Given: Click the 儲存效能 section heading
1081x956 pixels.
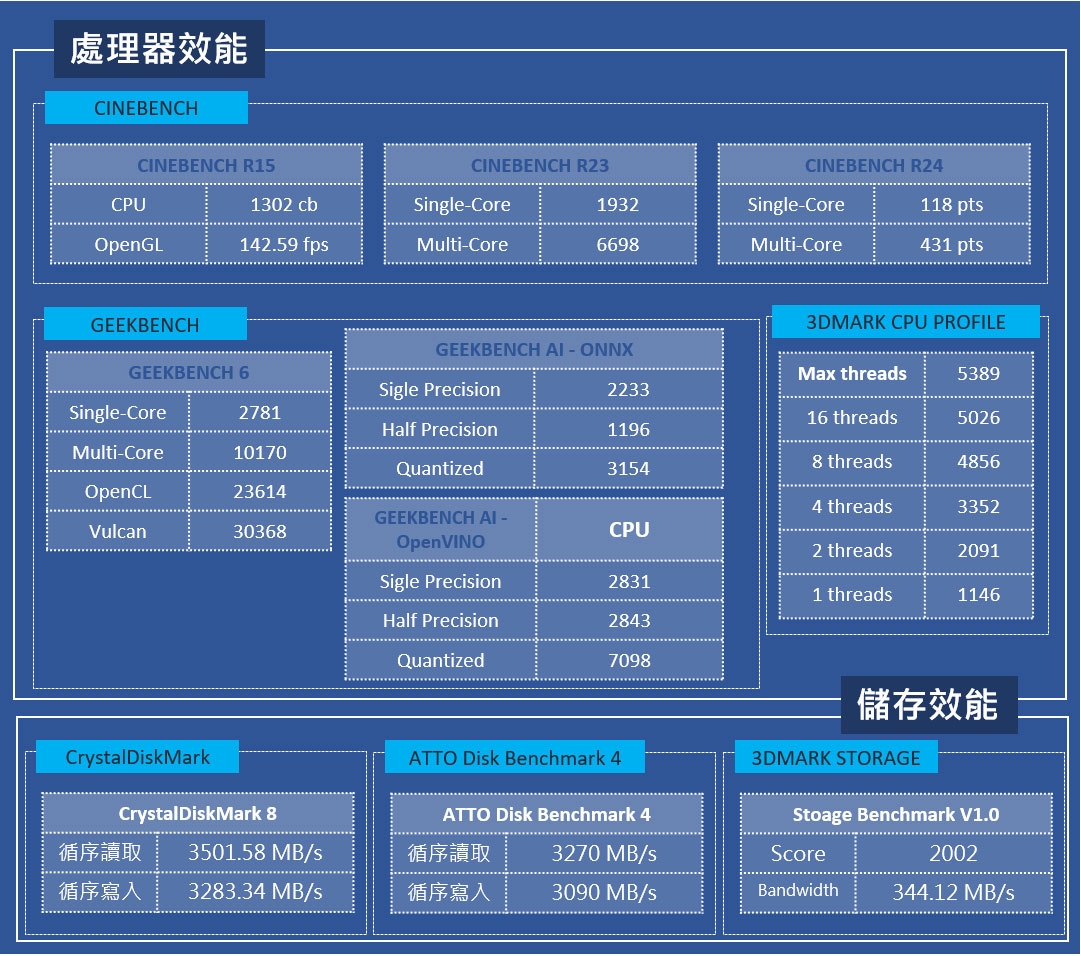Looking at the screenshot, I should pos(927,705).
